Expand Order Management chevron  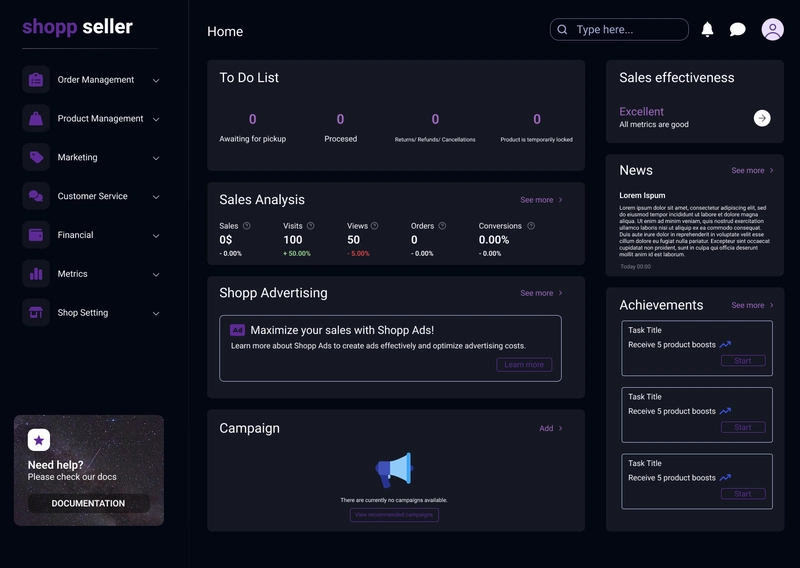click(156, 80)
